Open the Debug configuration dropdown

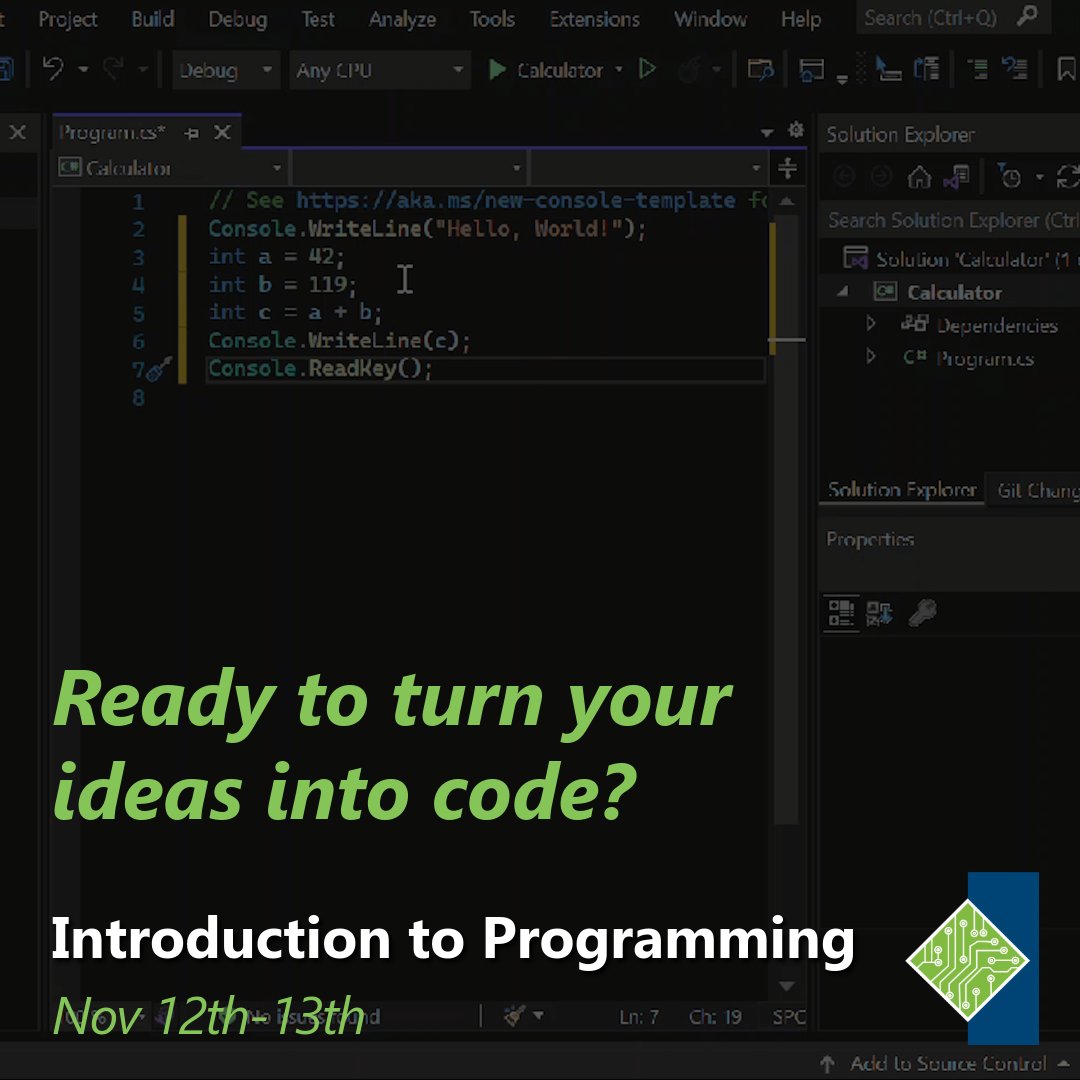(x=226, y=70)
